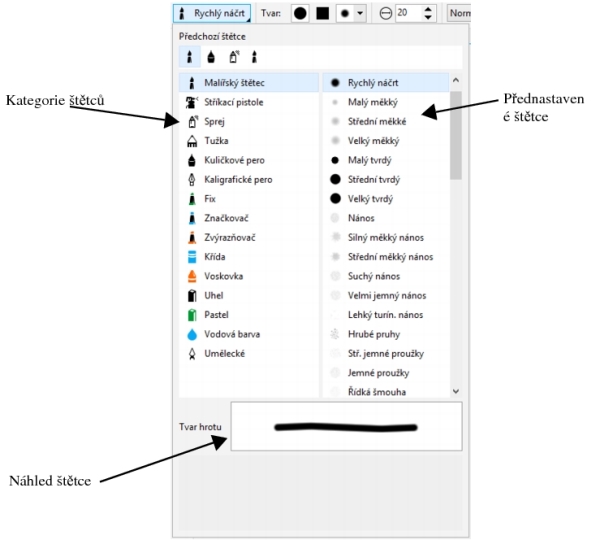Select the square nib shape button
Image resolution: width=600 pixels, height=540 pixels.
pos(323,14)
